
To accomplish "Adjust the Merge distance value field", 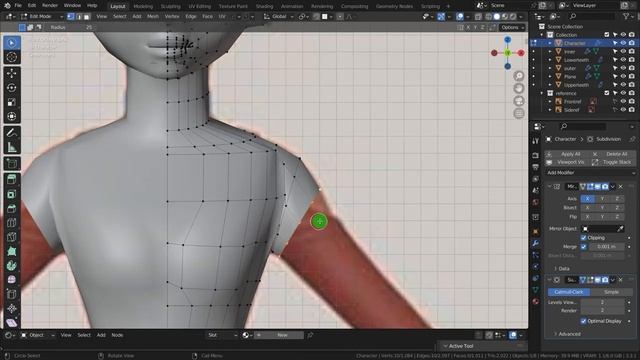I will point(607,247).
